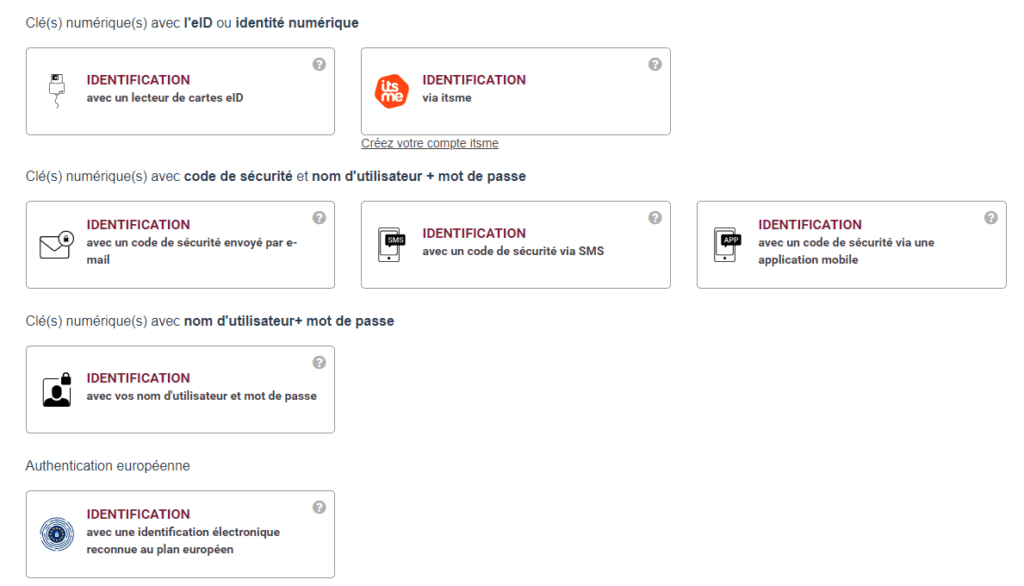Open help for mobile application option
1024x586 pixels.
tap(991, 218)
